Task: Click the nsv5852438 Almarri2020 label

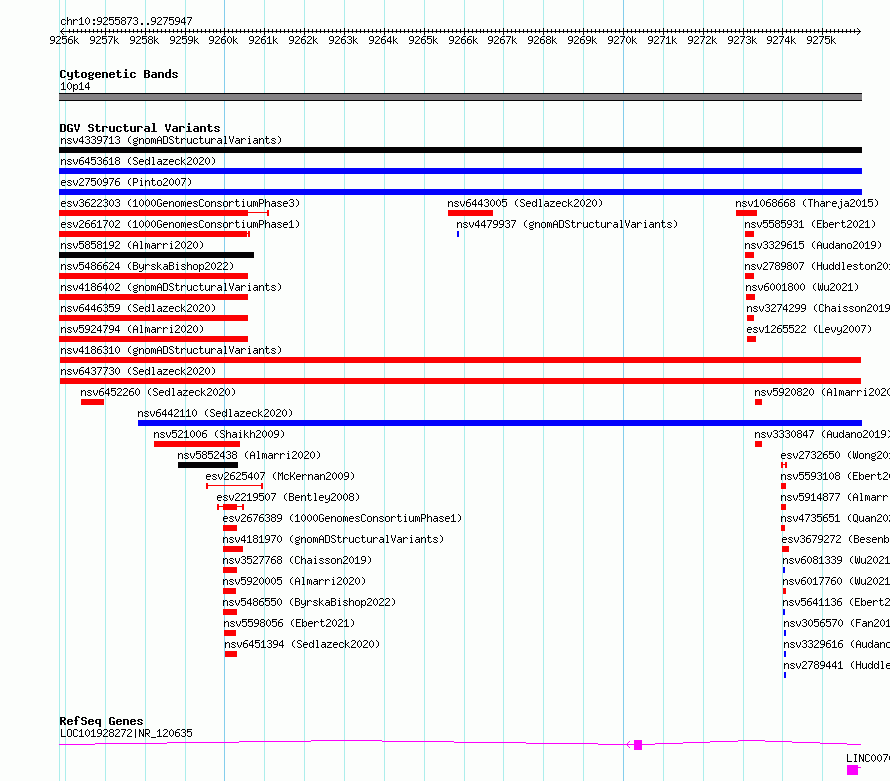Action: 249,455
